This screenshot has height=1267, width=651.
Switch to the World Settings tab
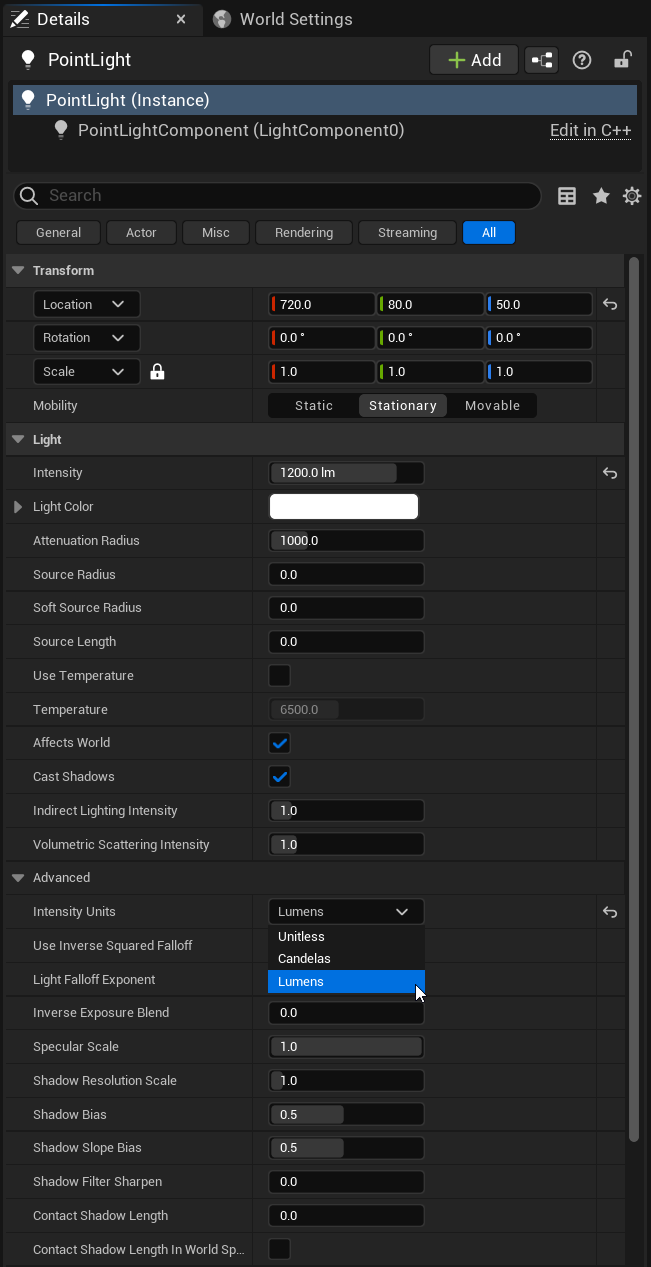[284, 19]
